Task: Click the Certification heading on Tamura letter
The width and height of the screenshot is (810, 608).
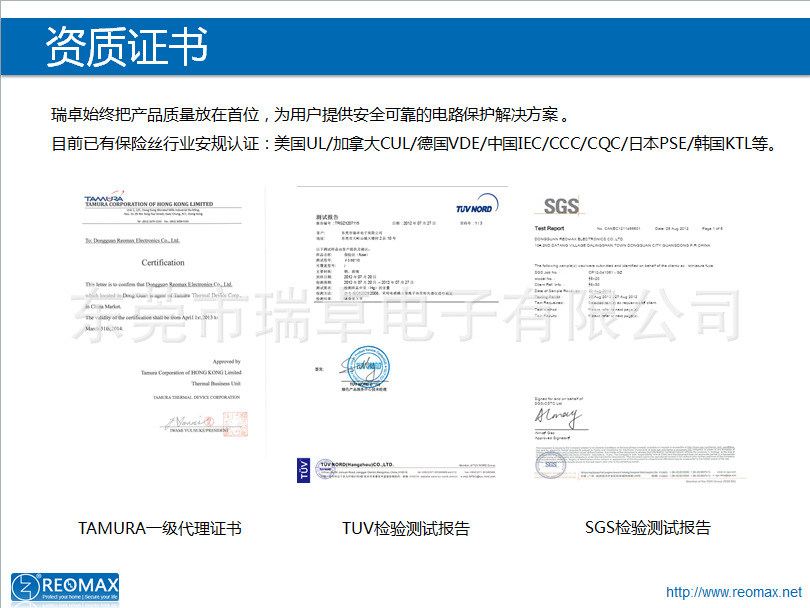Action: pos(162,263)
